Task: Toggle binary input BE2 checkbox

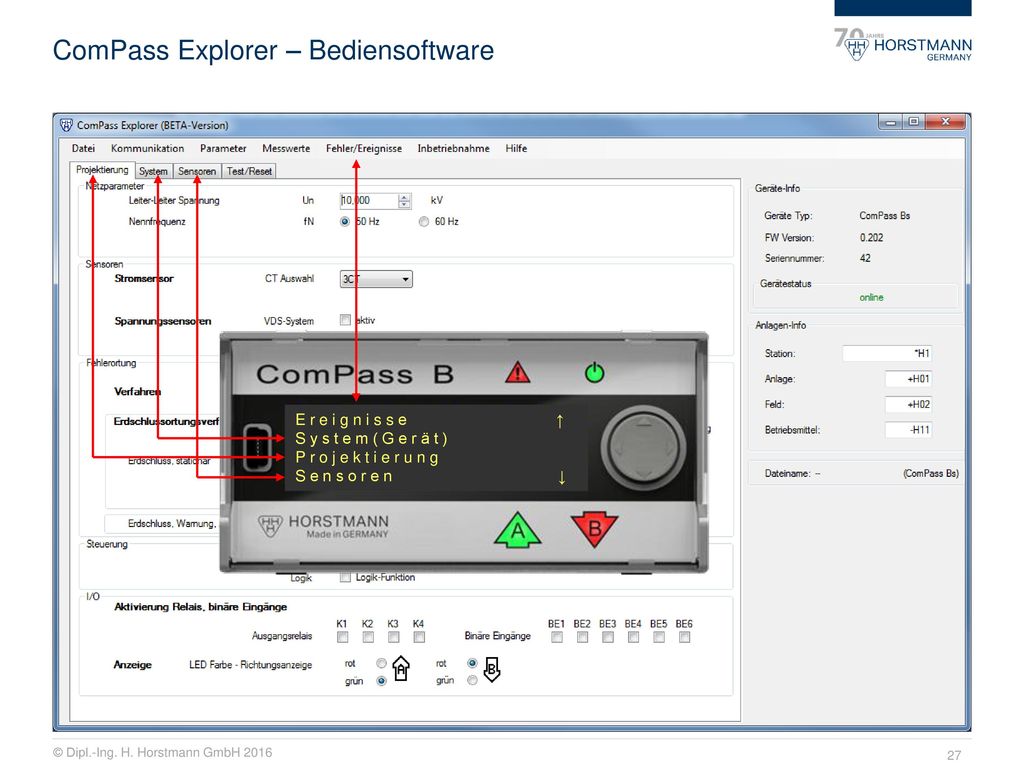Action: point(582,637)
